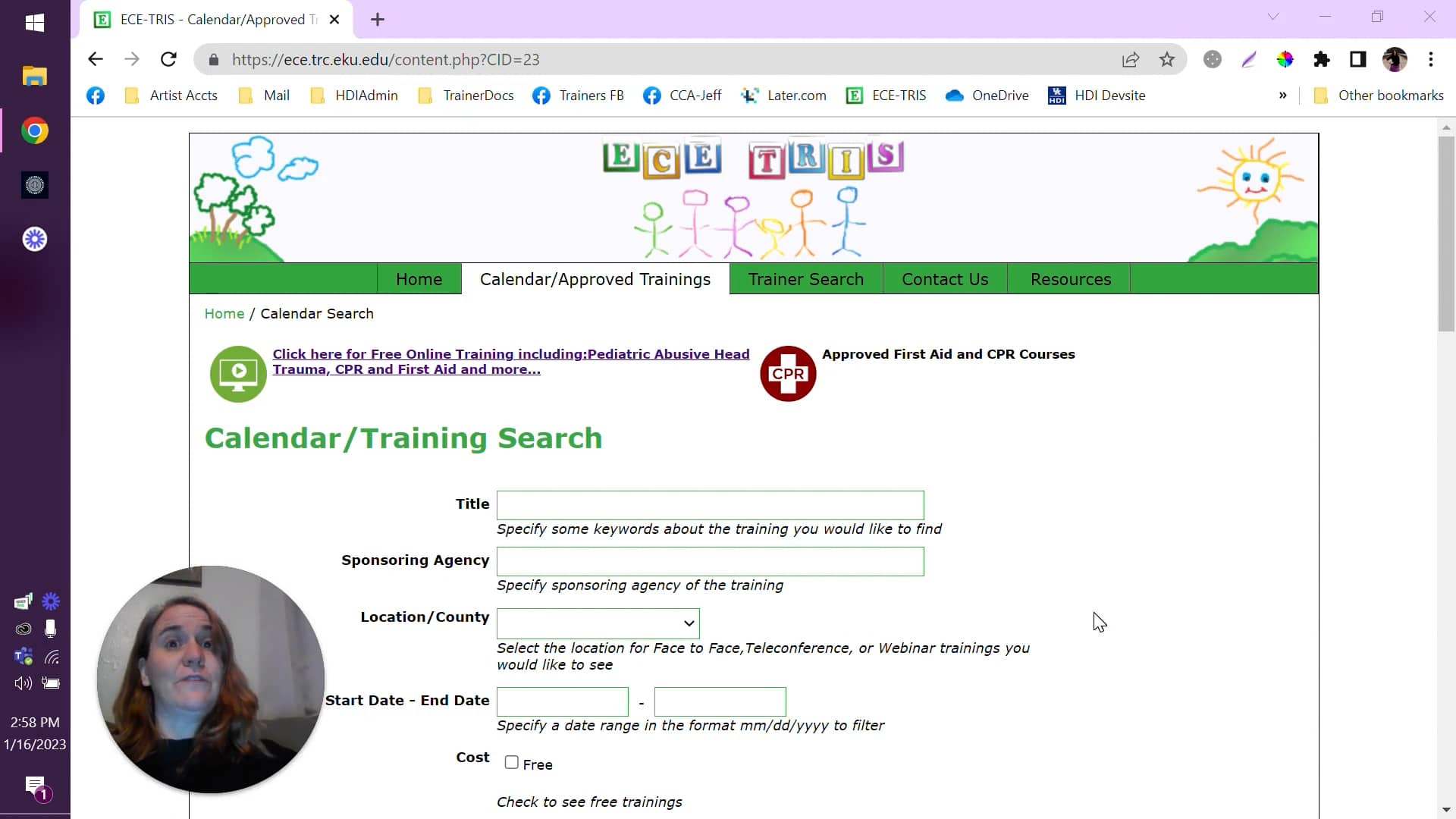Open the Location/County dropdown
The height and width of the screenshot is (819, 1456).
598,623
